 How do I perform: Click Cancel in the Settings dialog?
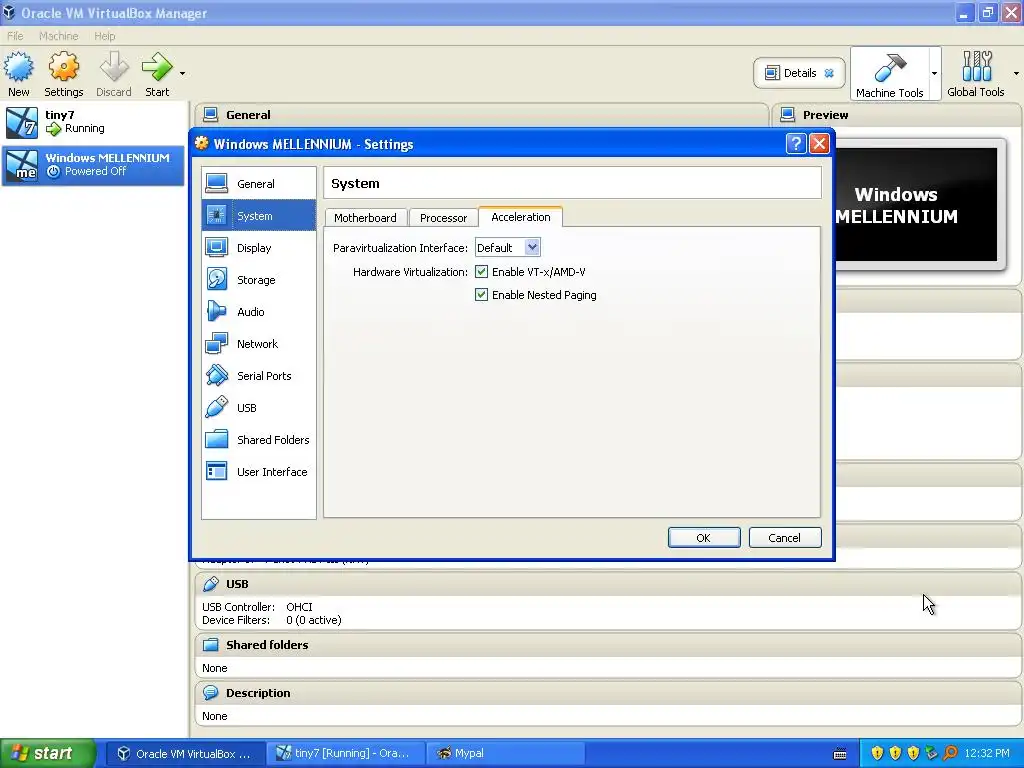[784, 537]
